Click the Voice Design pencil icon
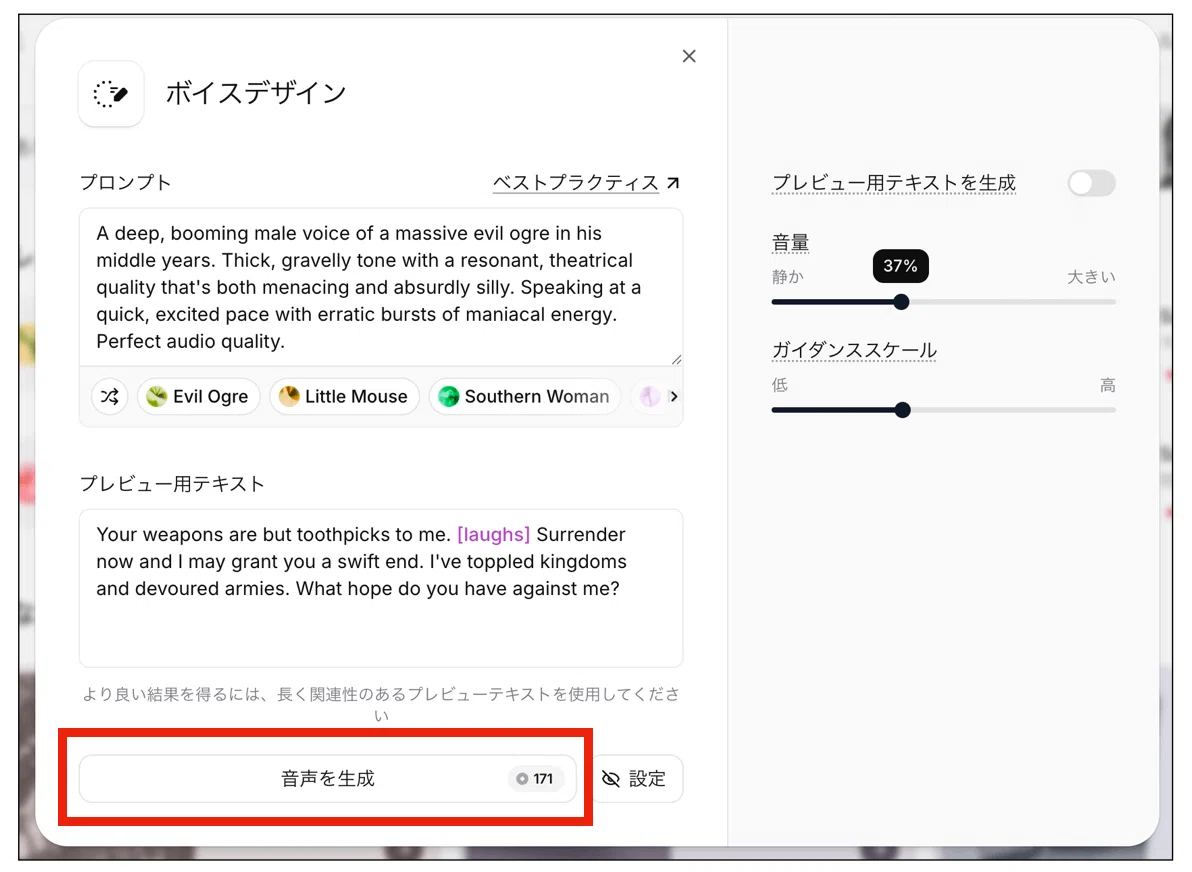 point(111,94)
